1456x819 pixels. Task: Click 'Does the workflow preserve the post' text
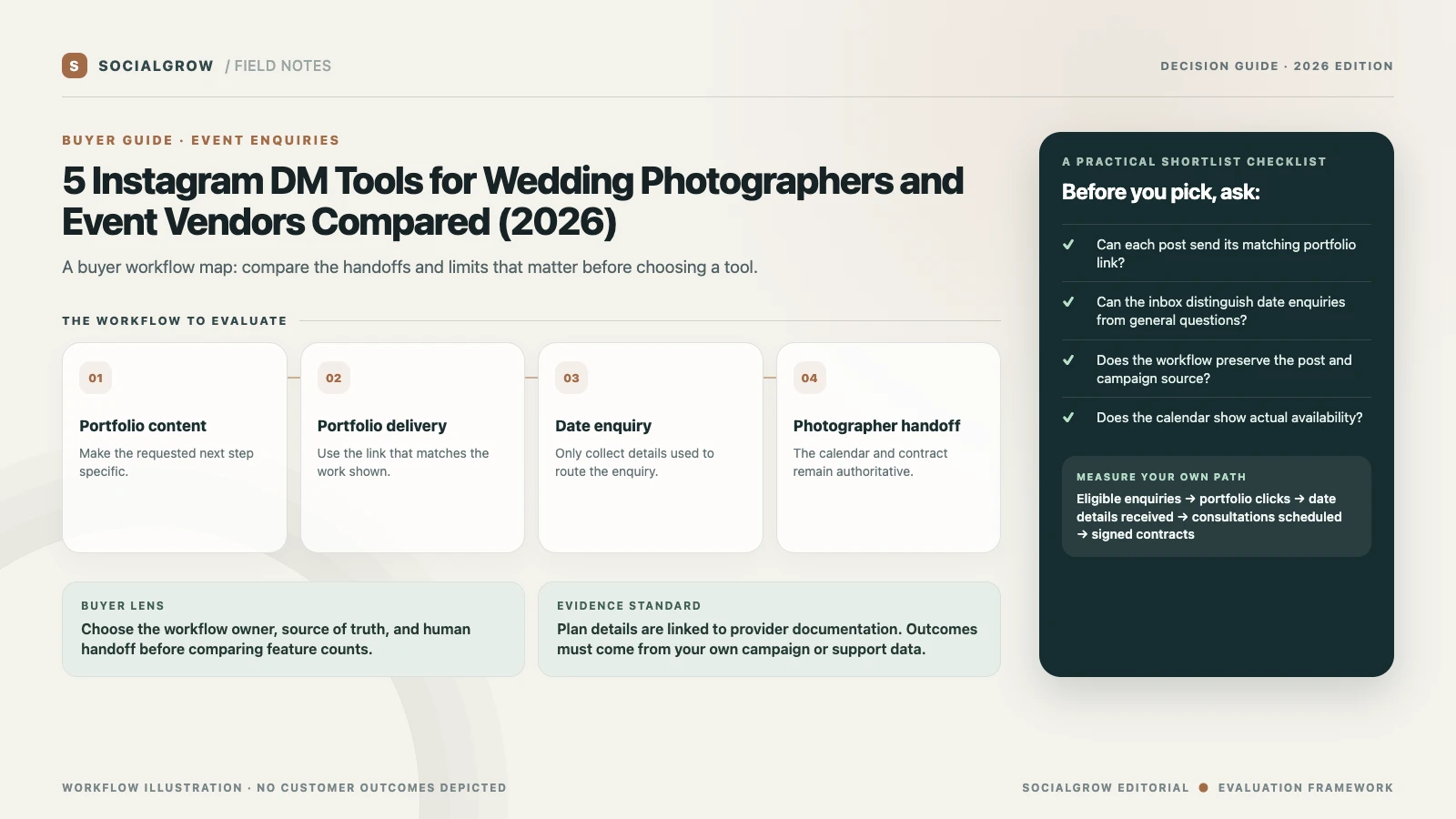(1224, 369)
